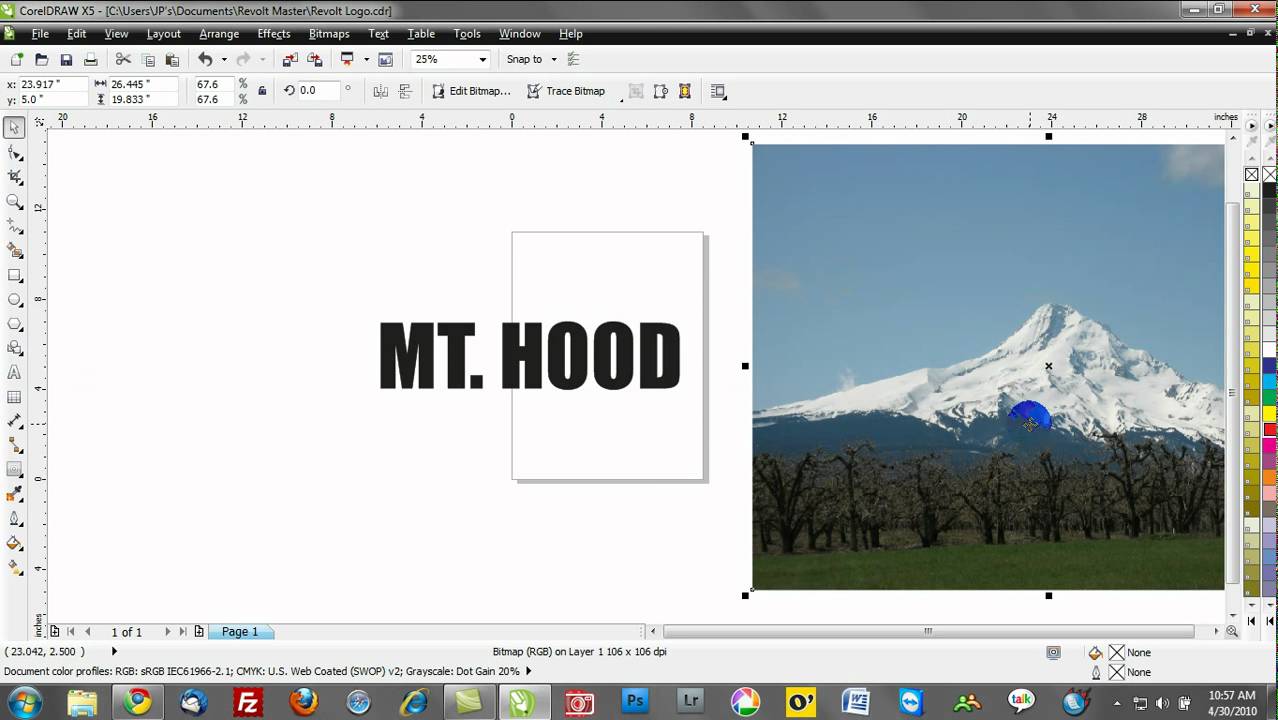Open the Tools menu
This screenshot has width=1278, height=720.
[x=467, y=34]
